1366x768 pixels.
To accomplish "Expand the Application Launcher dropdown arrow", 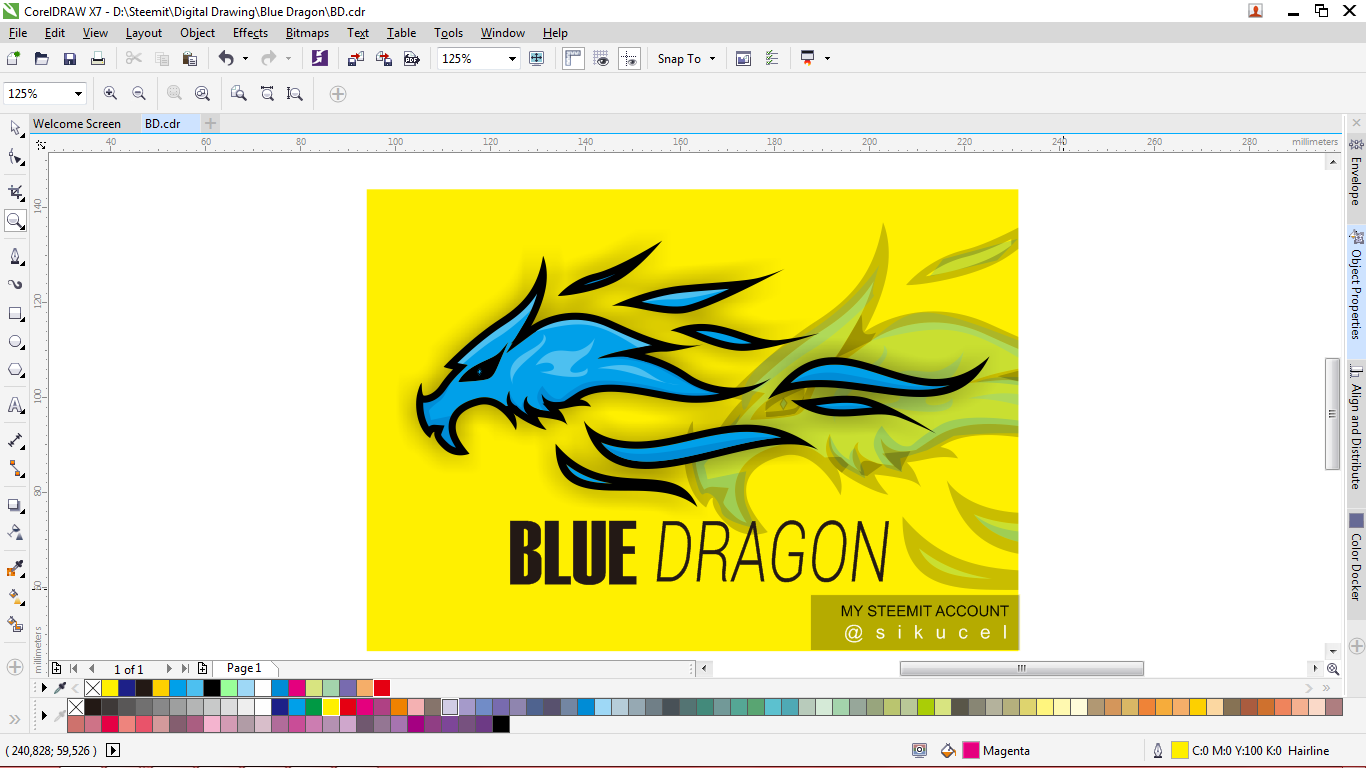I will [x=828, y=59].
